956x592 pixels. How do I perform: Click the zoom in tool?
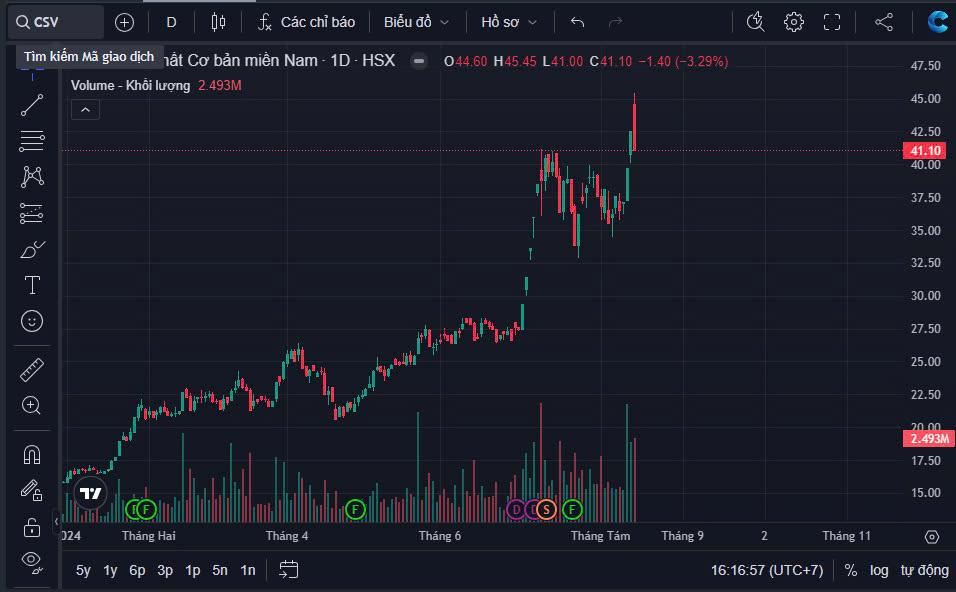(x=32, y=405)
